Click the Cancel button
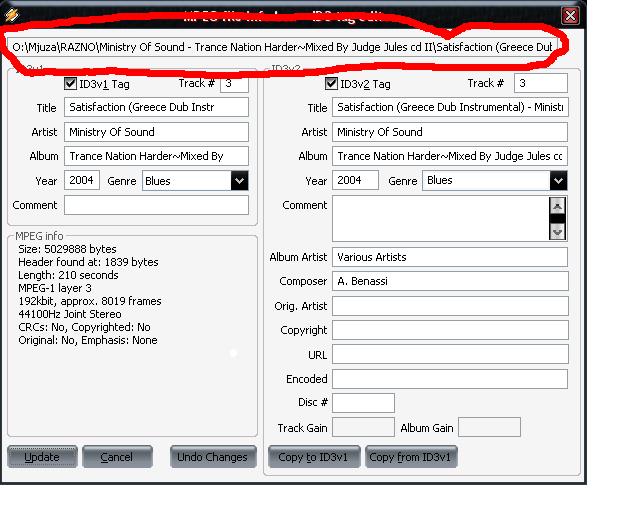This screenshot has height=512, width=640. [116, 457]
